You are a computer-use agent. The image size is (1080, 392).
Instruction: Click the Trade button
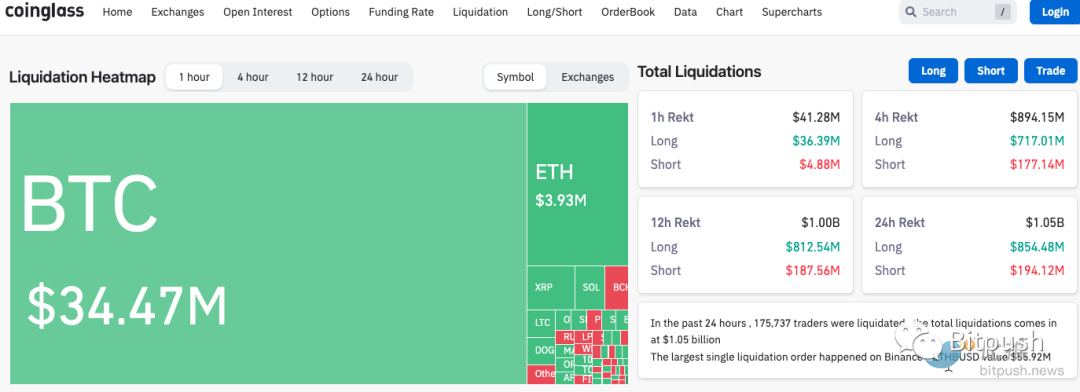coord(1050,71)
